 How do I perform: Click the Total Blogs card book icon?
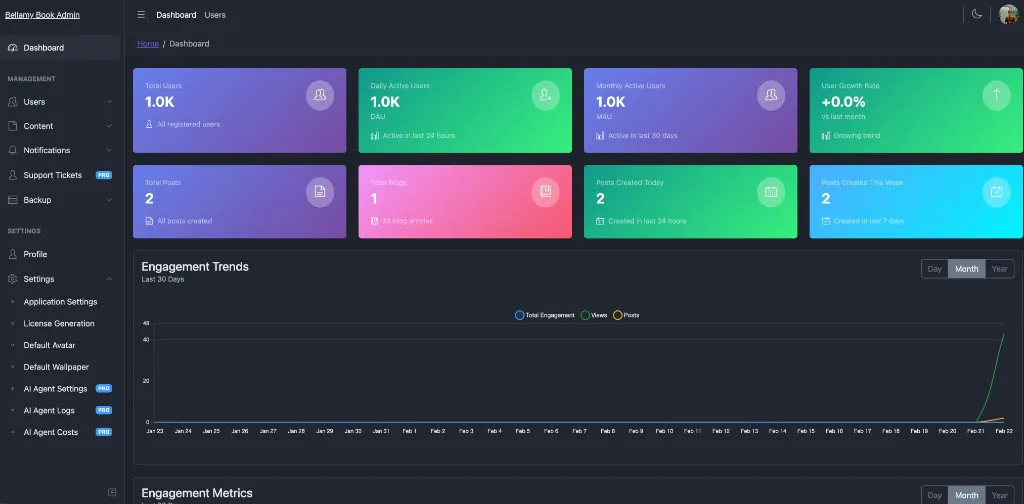coord(545,192)
